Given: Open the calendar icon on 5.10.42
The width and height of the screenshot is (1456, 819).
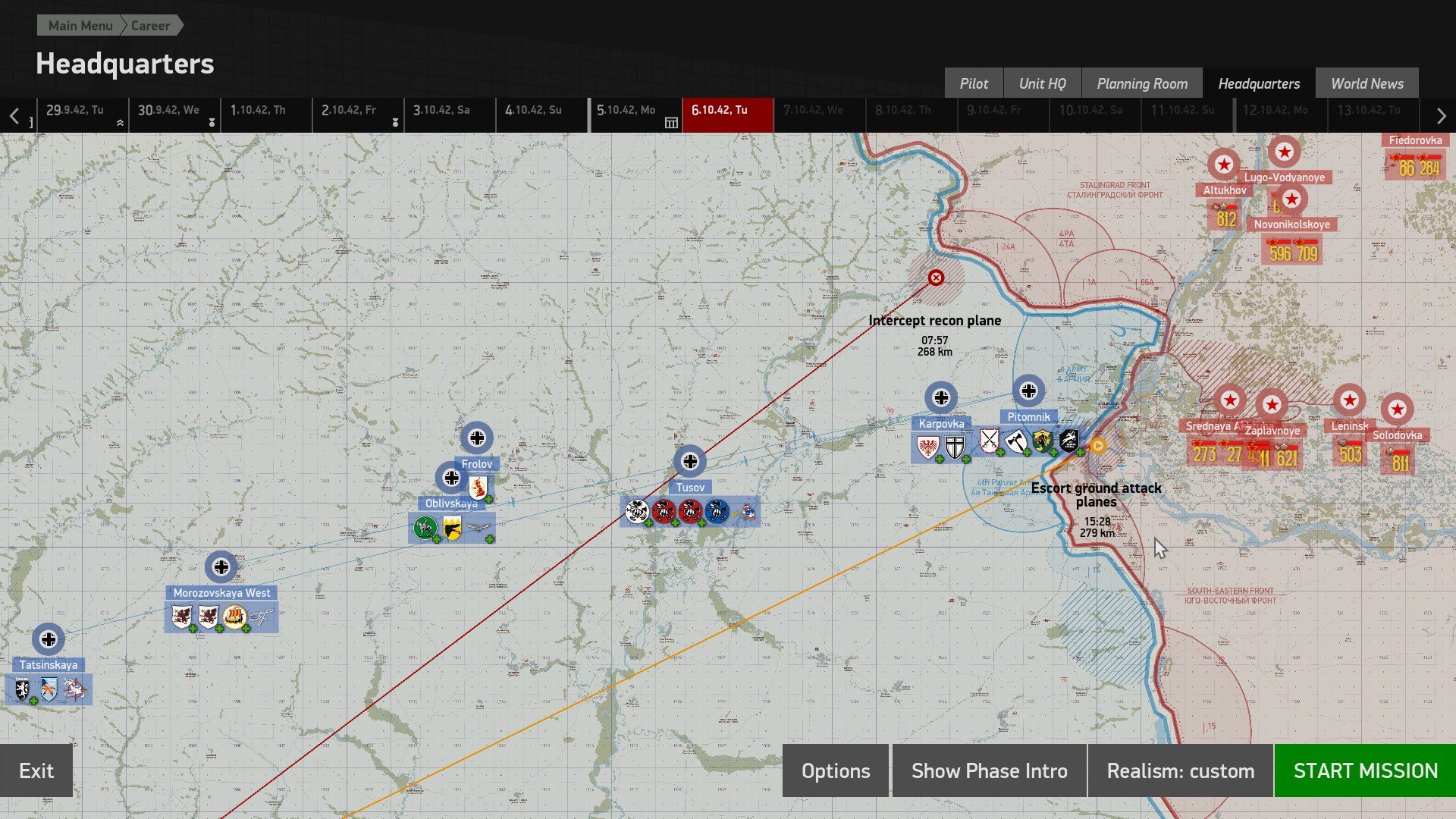Looking at the screenshot, I should (x=671, y=123).
